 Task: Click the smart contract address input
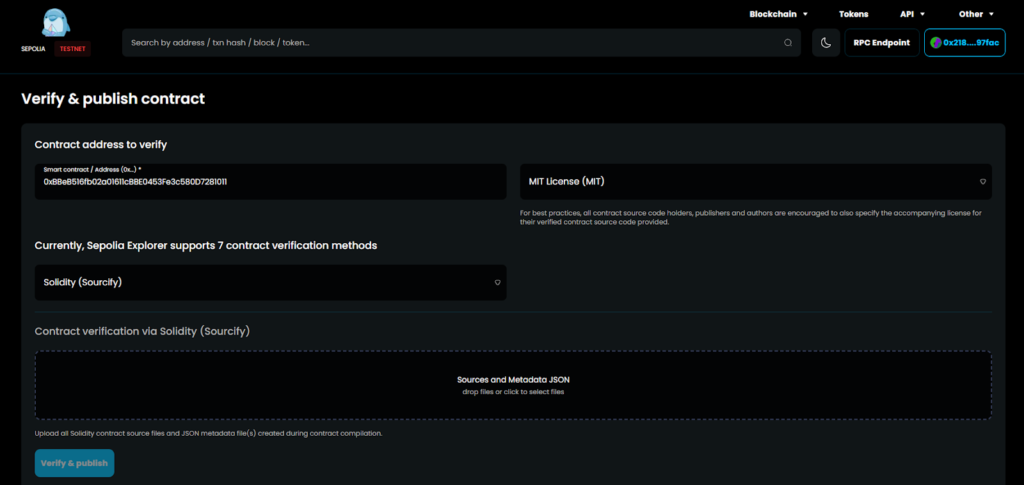270,181
